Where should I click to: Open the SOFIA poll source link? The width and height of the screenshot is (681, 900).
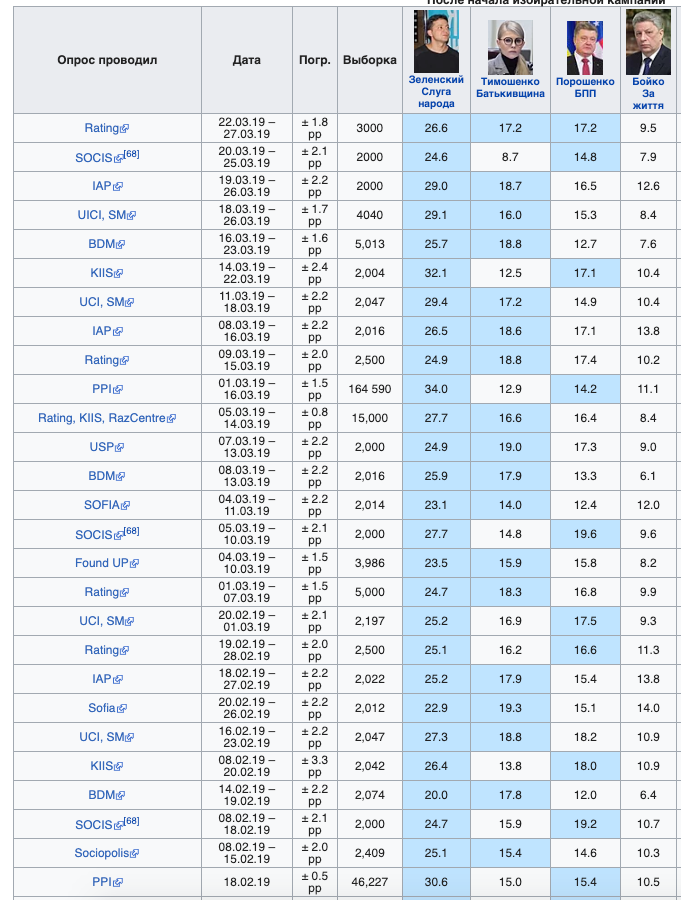(102, 505)
